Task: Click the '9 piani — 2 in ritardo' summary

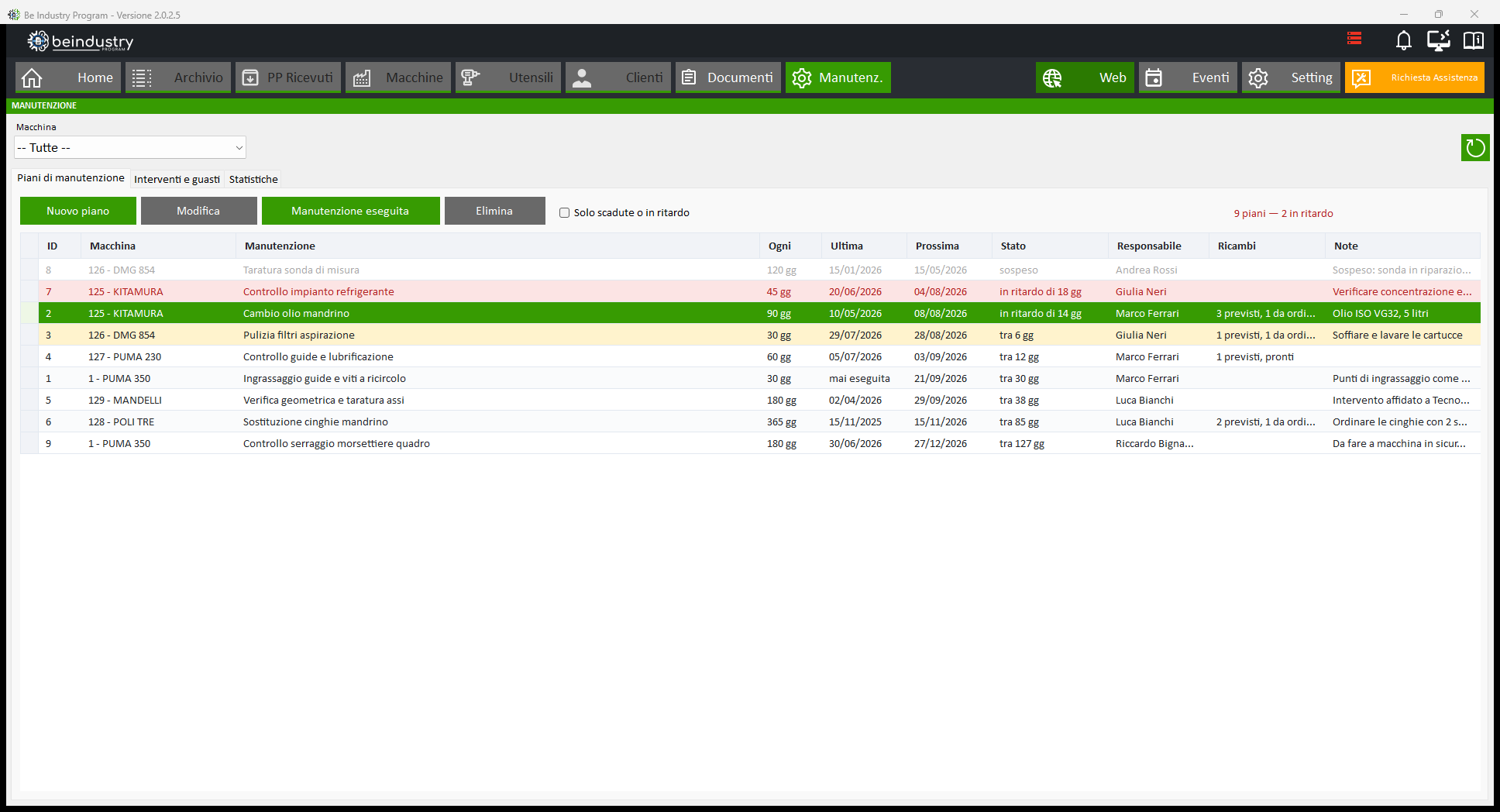Action: [x=1283, y=213]
